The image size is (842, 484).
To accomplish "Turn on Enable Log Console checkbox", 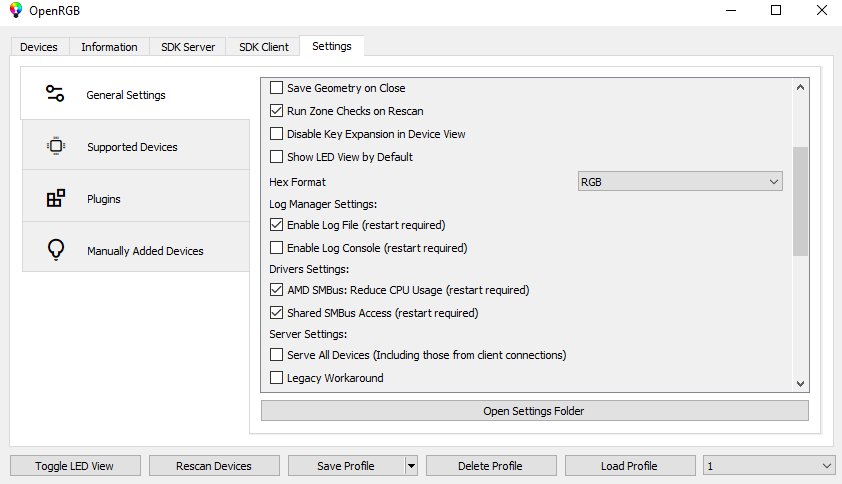I will coord(277,248).
